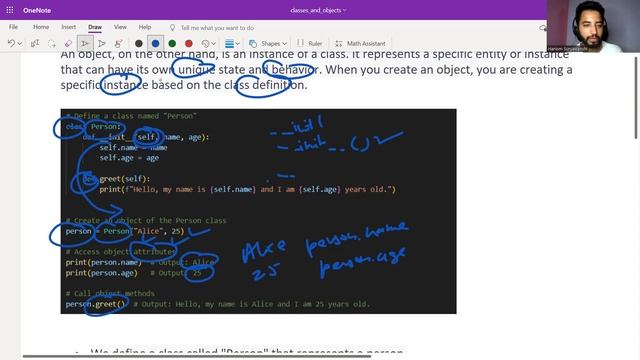640x360 pixels.
Task: Click the word "unique" in the paragraph
Action: 196,70
